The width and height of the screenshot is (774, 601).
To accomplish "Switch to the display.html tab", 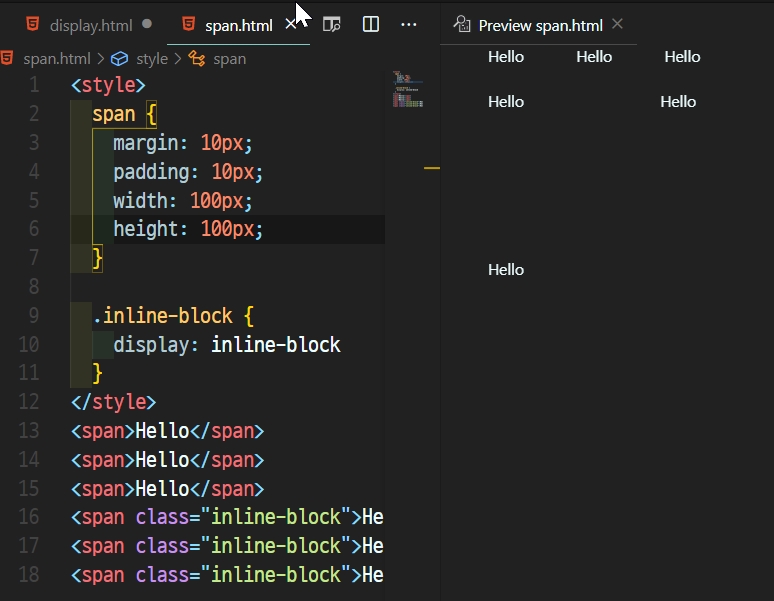I will tap(89, 25).
